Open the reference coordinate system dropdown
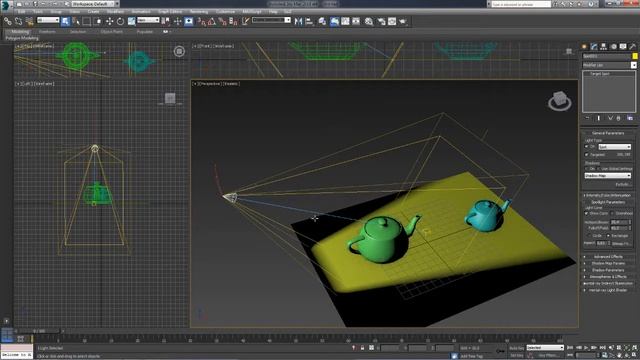The image size is (640, 360). click(x=148, y=20)
